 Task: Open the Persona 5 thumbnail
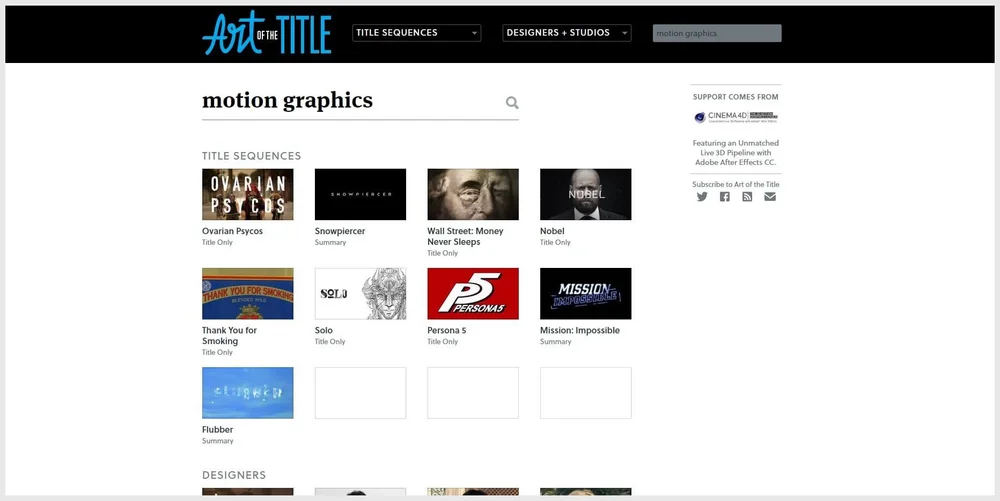[473, 293]
